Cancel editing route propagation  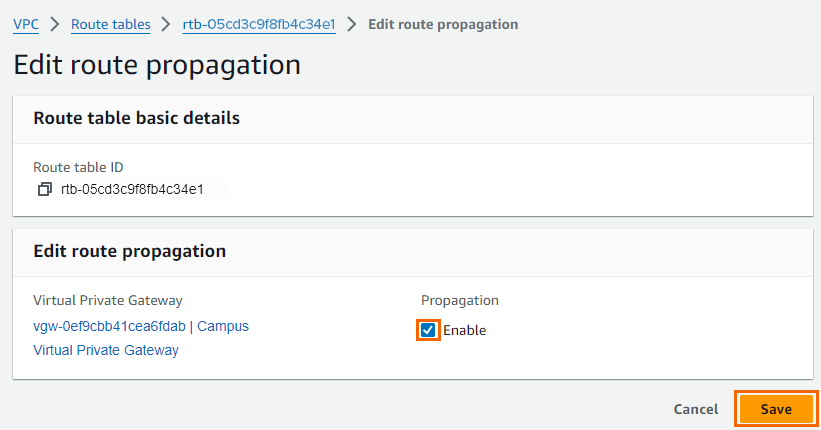[x=696, y=409]
